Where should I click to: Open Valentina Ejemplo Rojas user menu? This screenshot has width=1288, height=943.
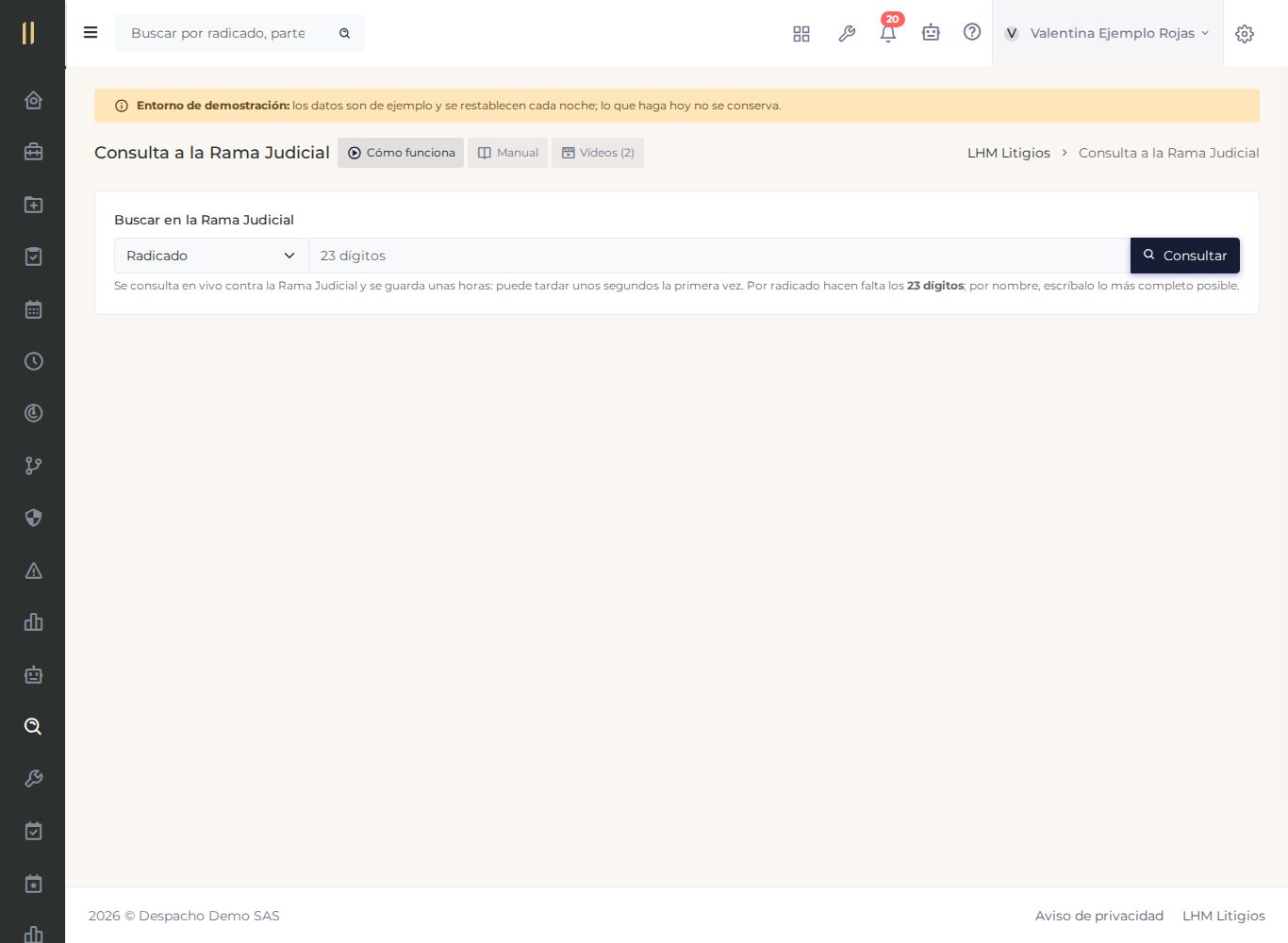click(x=1107, y=33)
